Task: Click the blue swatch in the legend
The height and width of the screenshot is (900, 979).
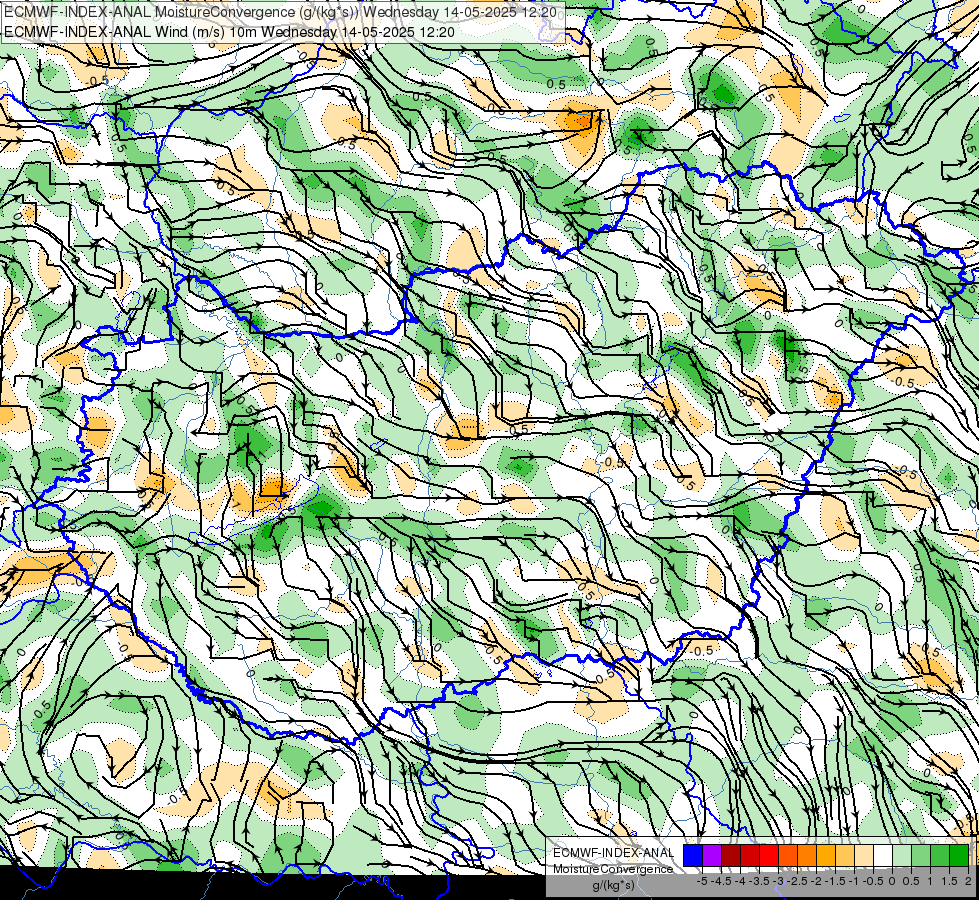Action: [x=693, y=856]
